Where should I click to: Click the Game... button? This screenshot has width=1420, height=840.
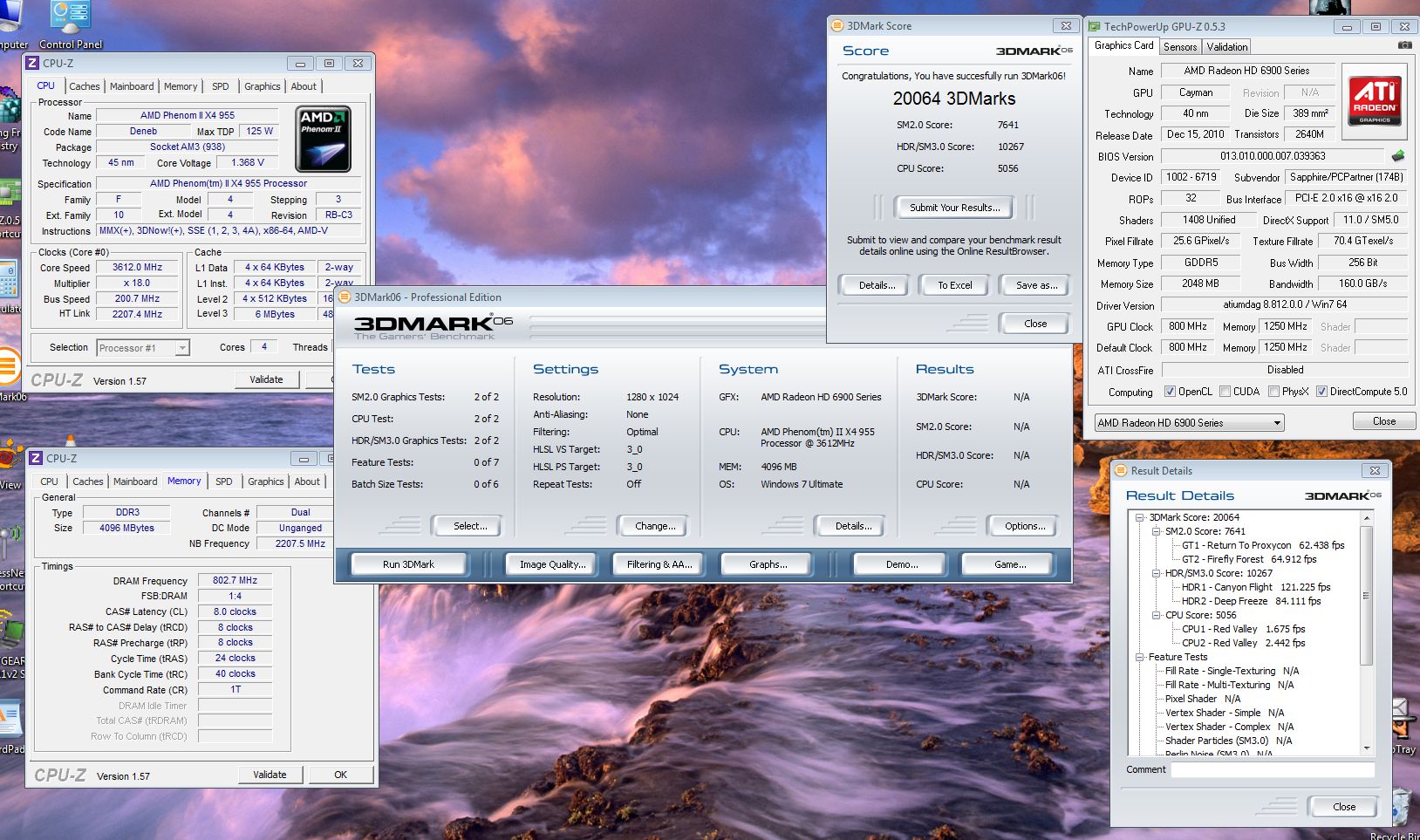coord(1010,564)
